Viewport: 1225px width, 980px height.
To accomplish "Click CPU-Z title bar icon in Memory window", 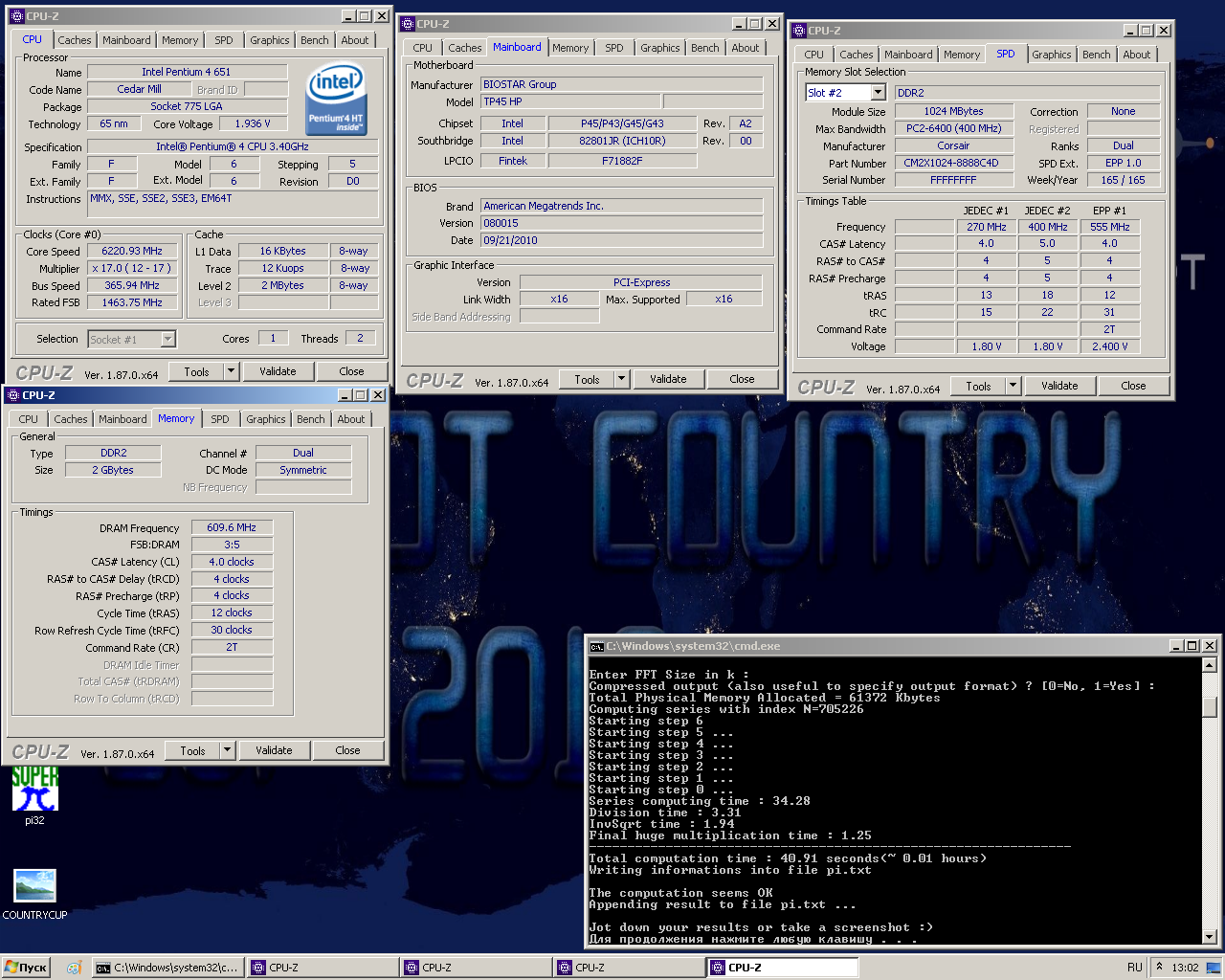I will [x=12, y=395].
